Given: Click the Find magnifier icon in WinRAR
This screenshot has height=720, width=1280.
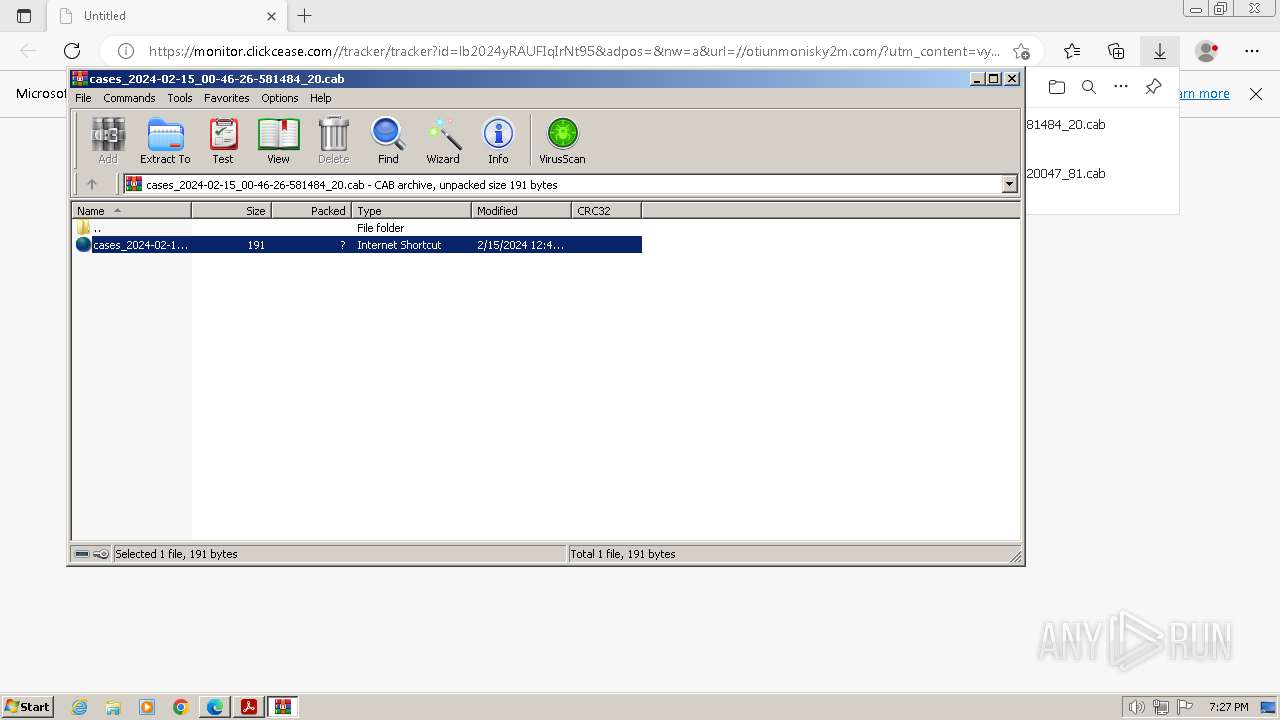Looking at the screenshot, I should click(x=388, y=140).
